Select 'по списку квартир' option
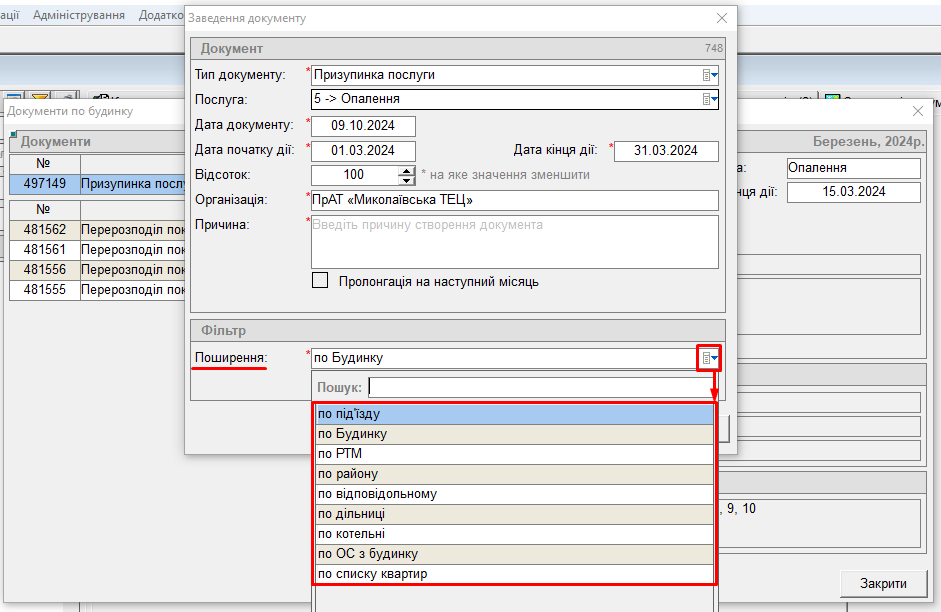941x612 pixels. pos(514,574)
